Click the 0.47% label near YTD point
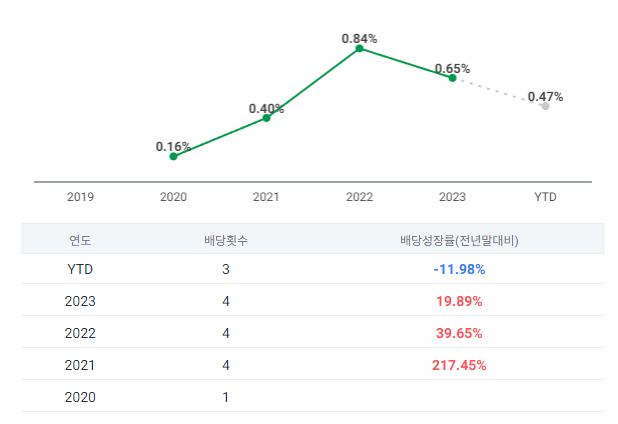 [545, 97]
